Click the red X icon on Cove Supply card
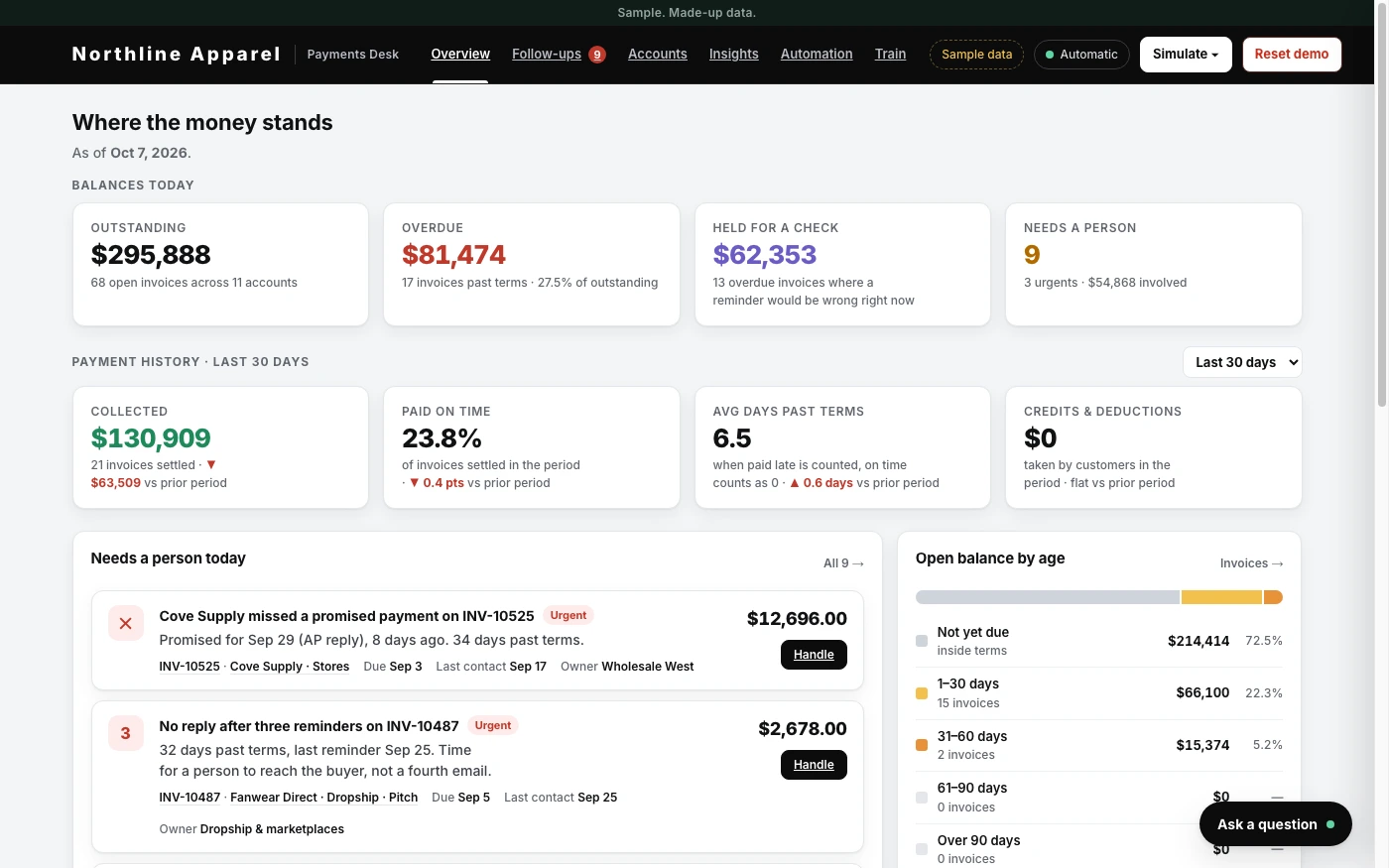1389x868 pixels. point(126,623)
